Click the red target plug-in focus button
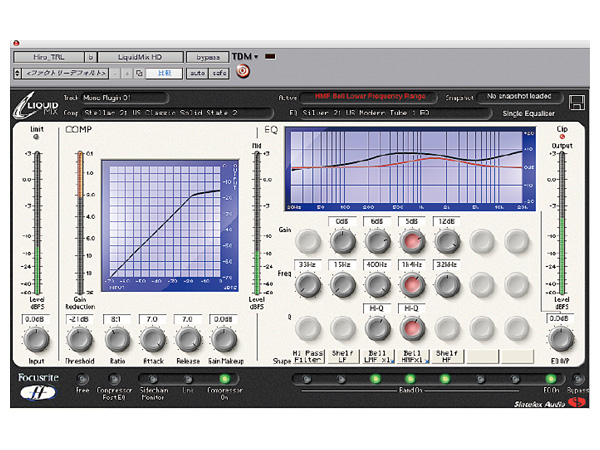 click(x=243, y=71)
